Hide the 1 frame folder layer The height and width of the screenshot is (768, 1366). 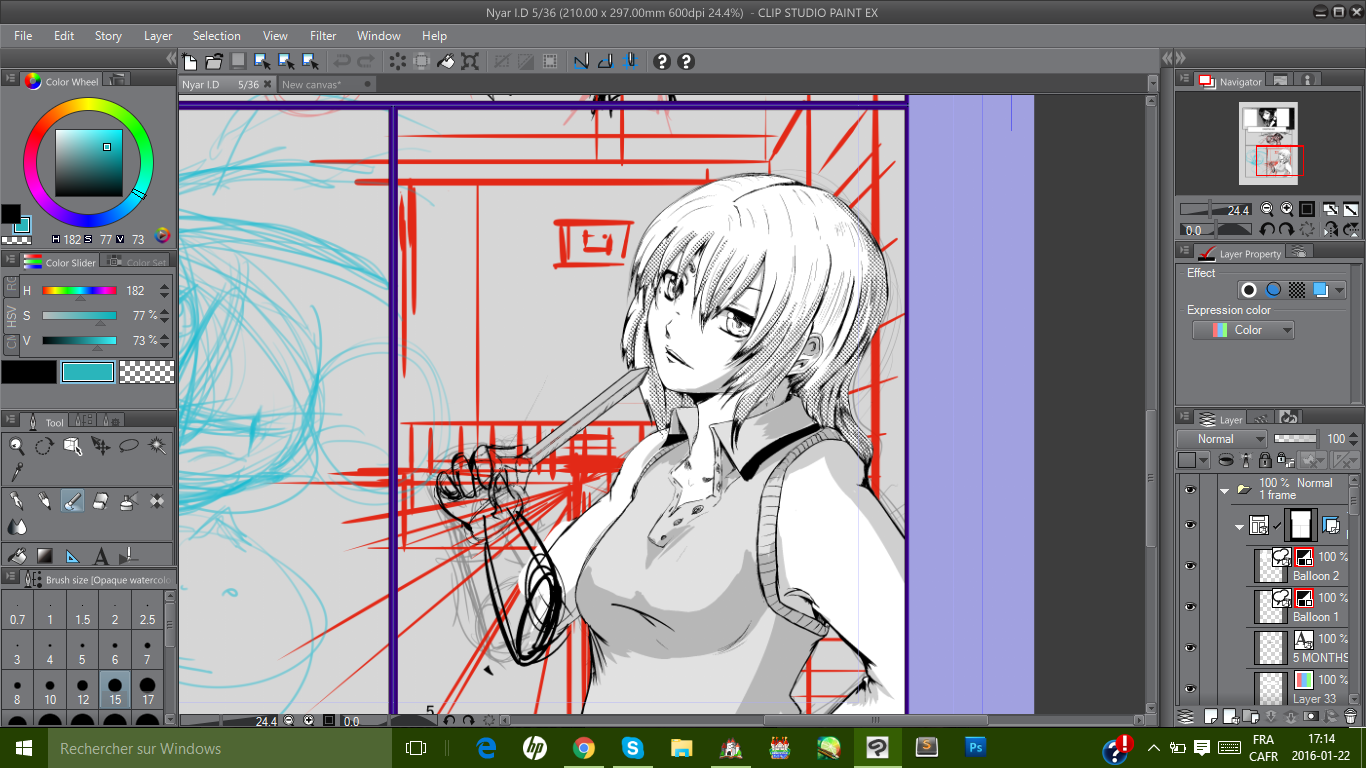1189,490
